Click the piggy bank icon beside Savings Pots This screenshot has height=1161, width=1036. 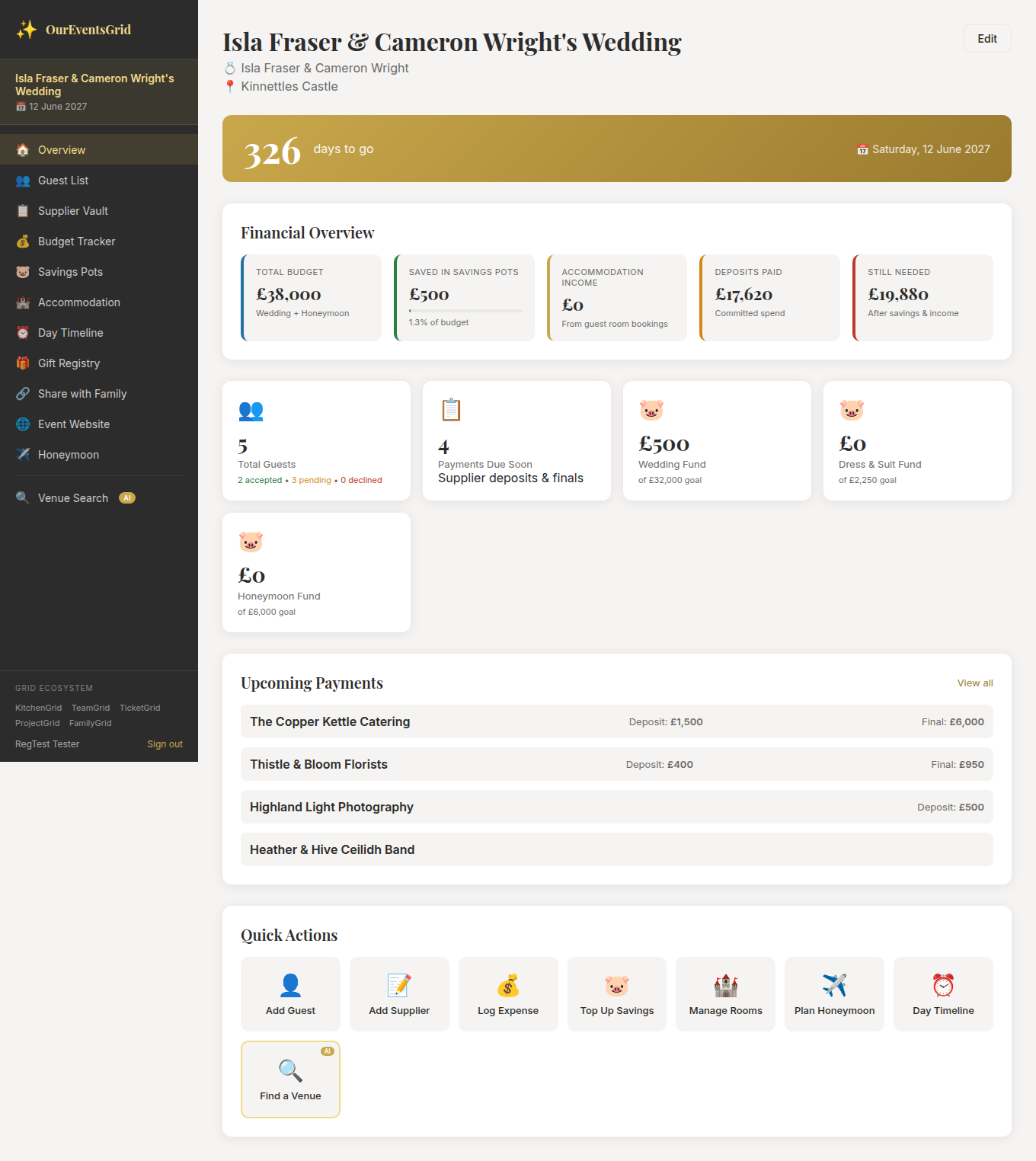23,272
